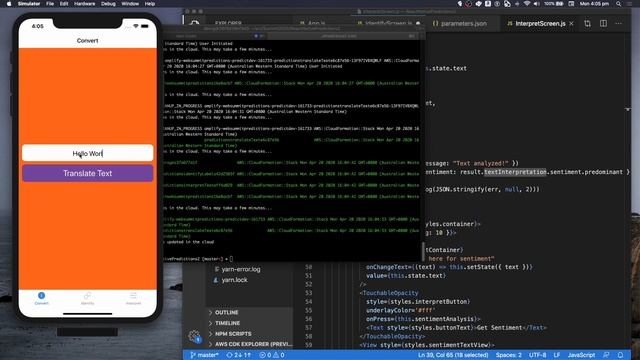The image size is (640, 360).
Task: Click the terminal window prompt line
Action: (198, 259)
